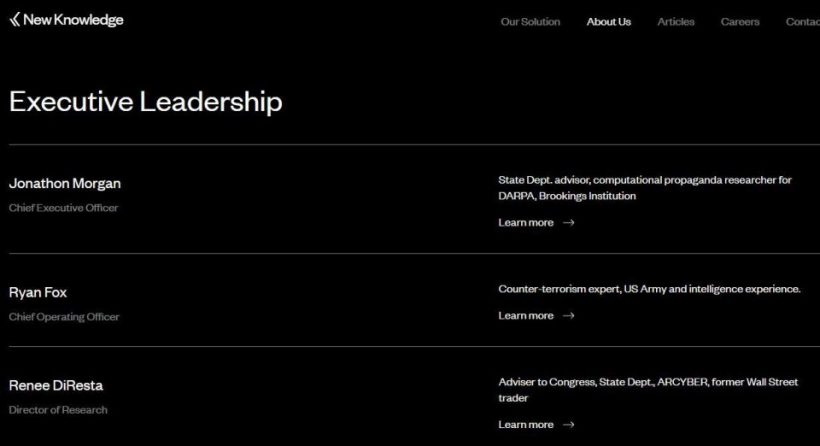Click arrow icon beside Ryan Fox's Learn more
820x446 pixels.
(x=569, y=316)
